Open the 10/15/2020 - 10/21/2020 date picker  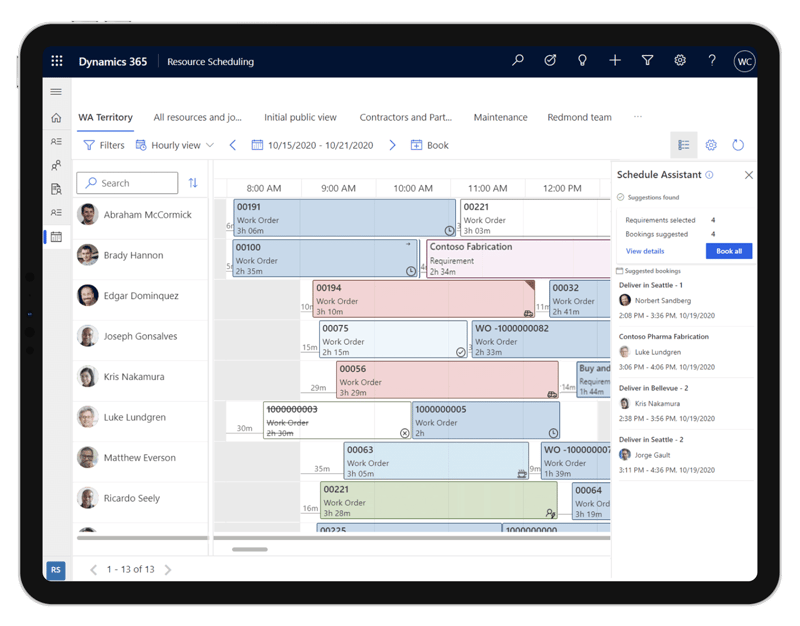pyautogui.click(x=312, y=145)
